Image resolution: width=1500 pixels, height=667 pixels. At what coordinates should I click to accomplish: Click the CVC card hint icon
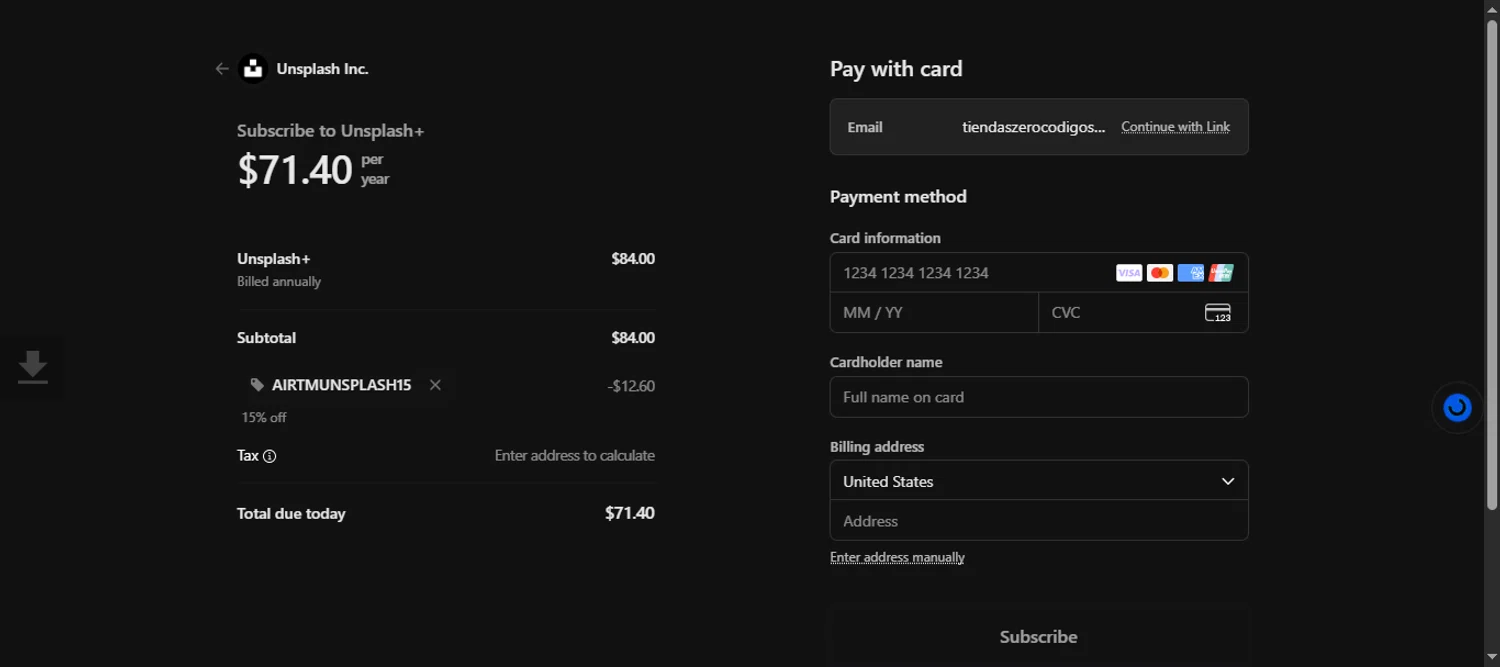[1218, 313]
